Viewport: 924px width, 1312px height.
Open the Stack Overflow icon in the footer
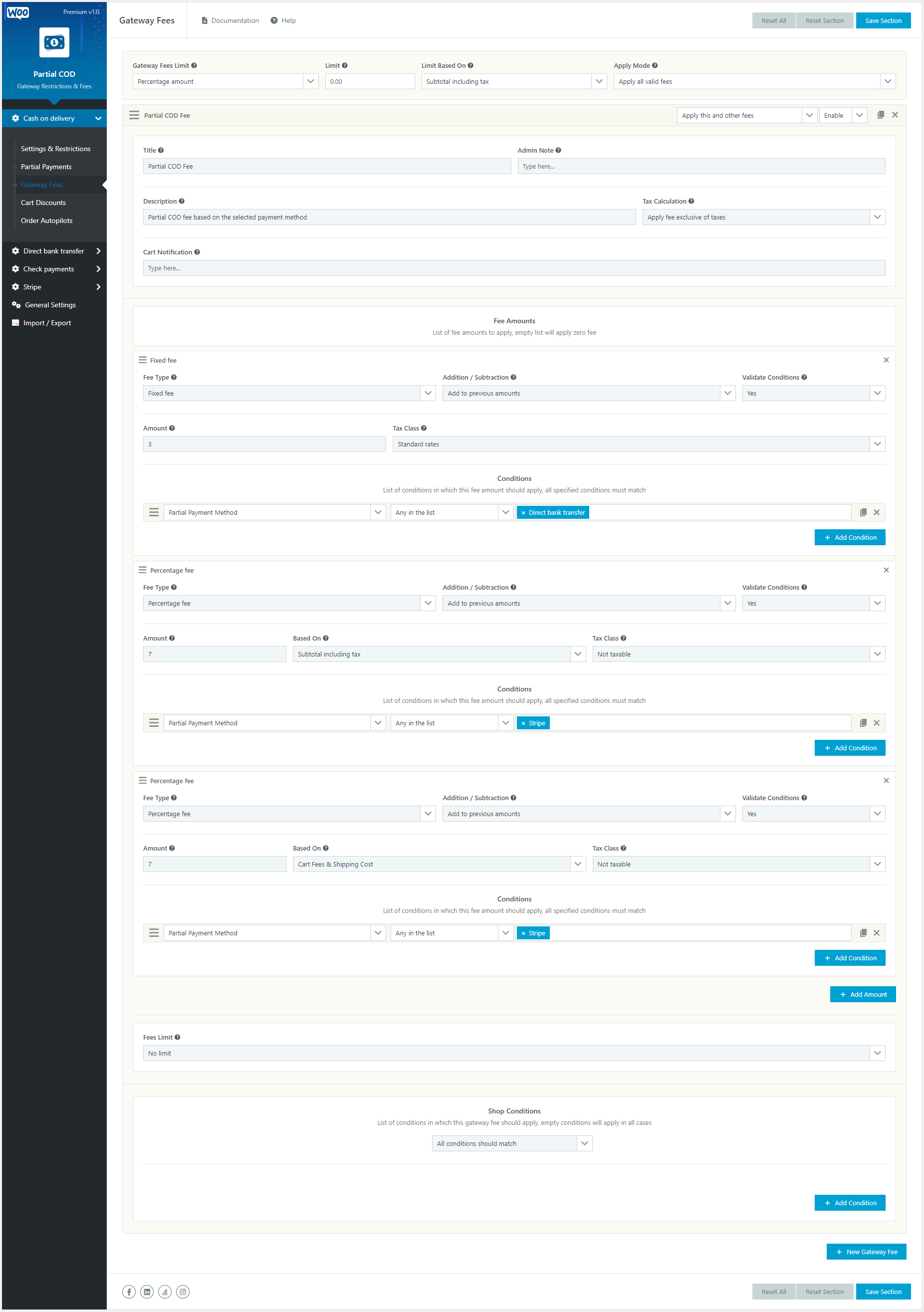165,1292
